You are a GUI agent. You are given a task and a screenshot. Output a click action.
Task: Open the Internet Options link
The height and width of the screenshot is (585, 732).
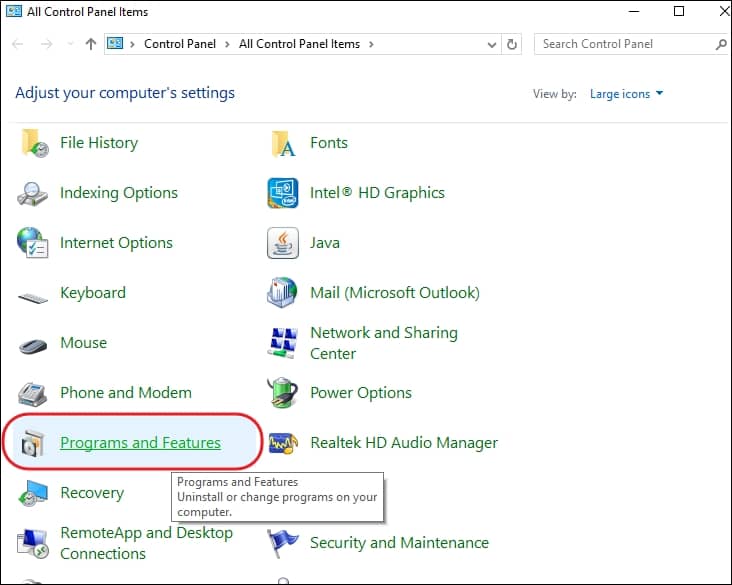[x=116, y=243]
